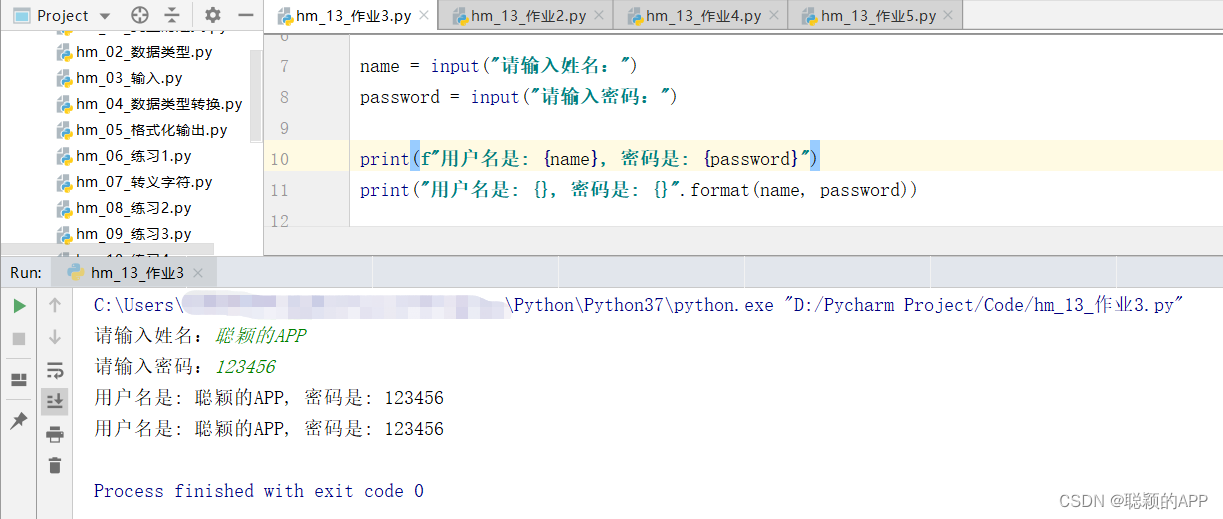1223x519 pixels.
Task: Click line number 10 in gutter
Action: [279, 159]
